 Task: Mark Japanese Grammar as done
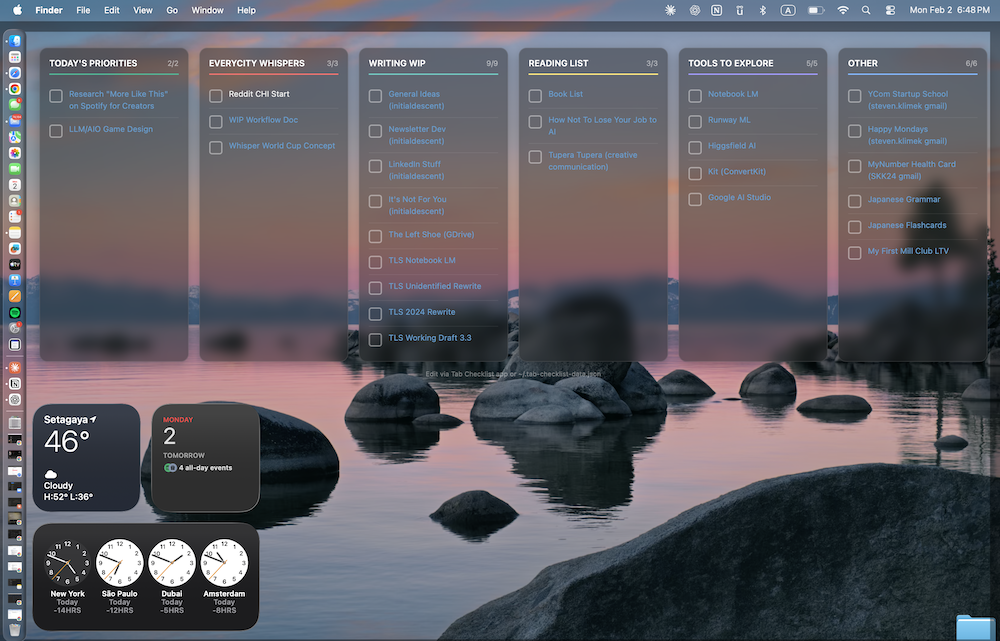pyautogui.click(x=855, y=201)
